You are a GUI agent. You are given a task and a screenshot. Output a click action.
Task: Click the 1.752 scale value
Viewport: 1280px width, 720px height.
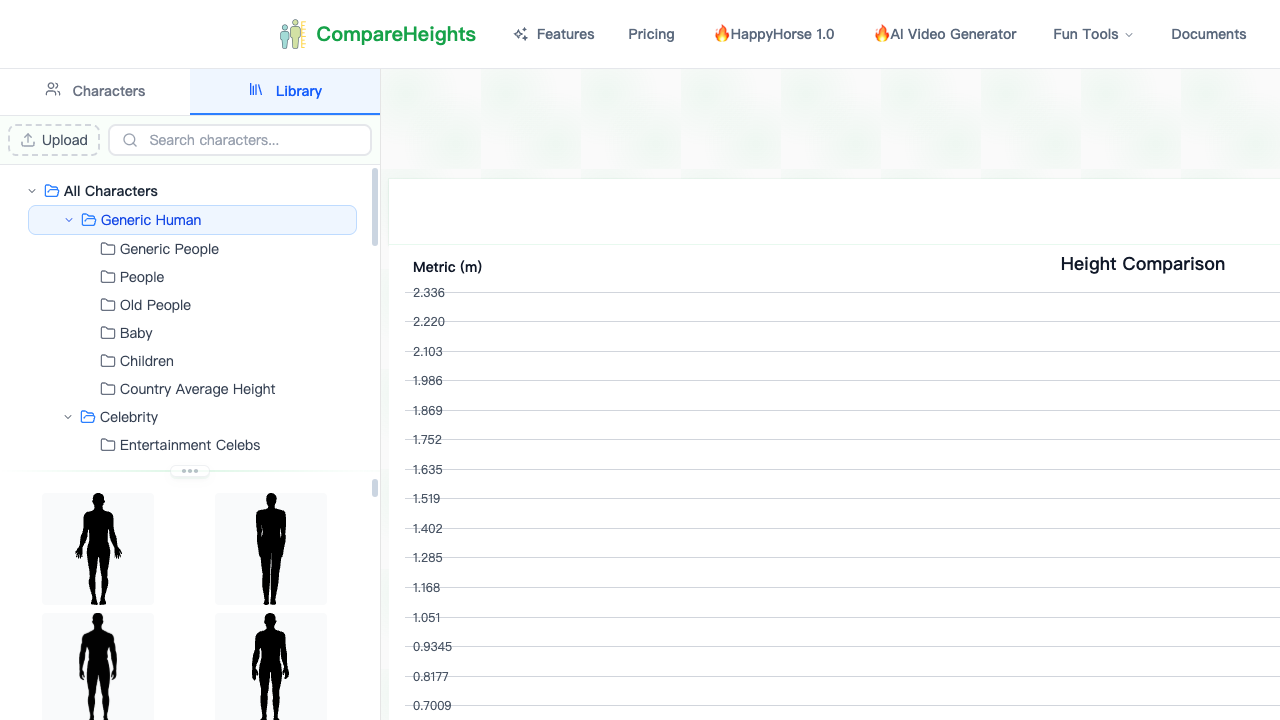pos(428,440)
